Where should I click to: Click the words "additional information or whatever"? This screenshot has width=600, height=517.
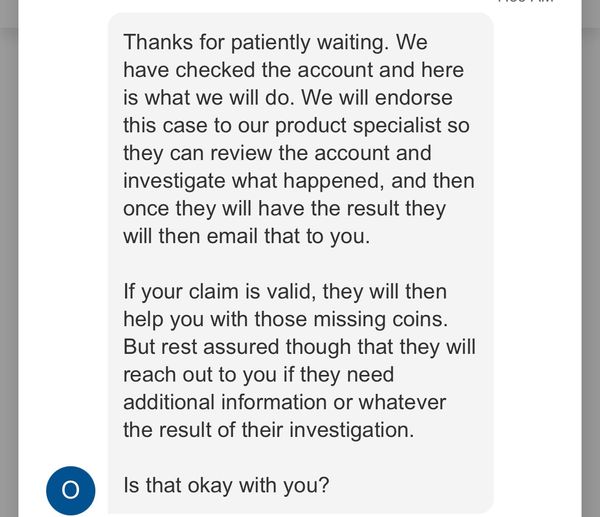pos(285,403)
